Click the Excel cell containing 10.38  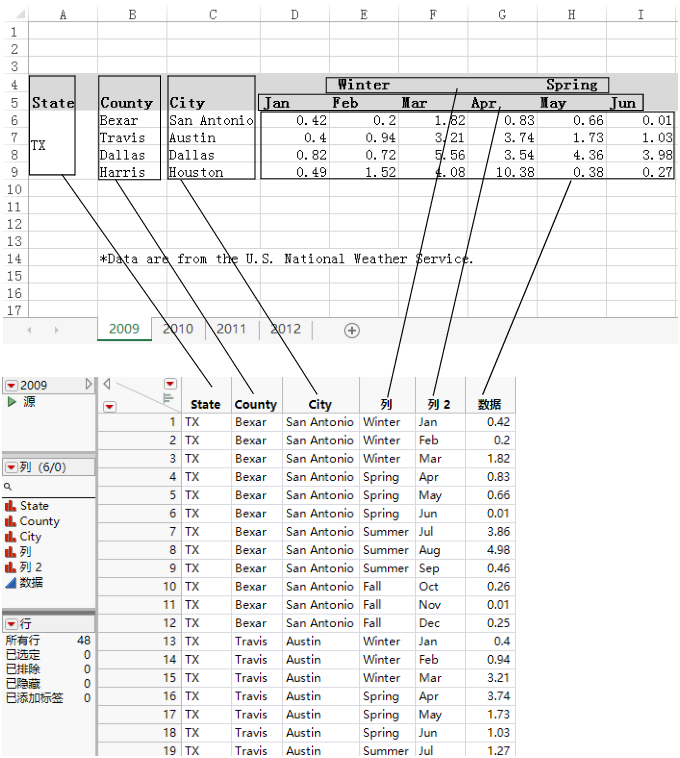(x=503, y=172)
